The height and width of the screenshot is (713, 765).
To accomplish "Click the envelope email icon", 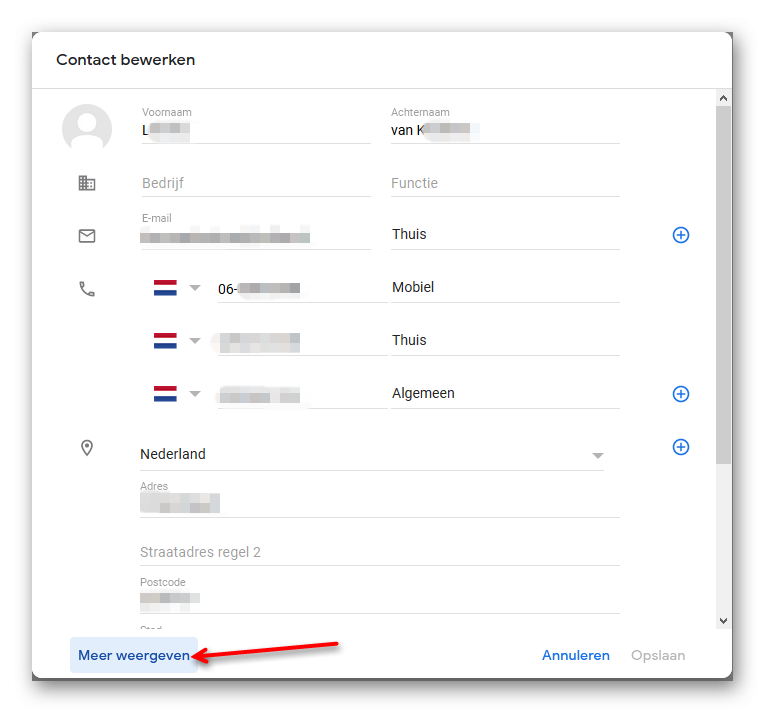I will click(87, 236).
